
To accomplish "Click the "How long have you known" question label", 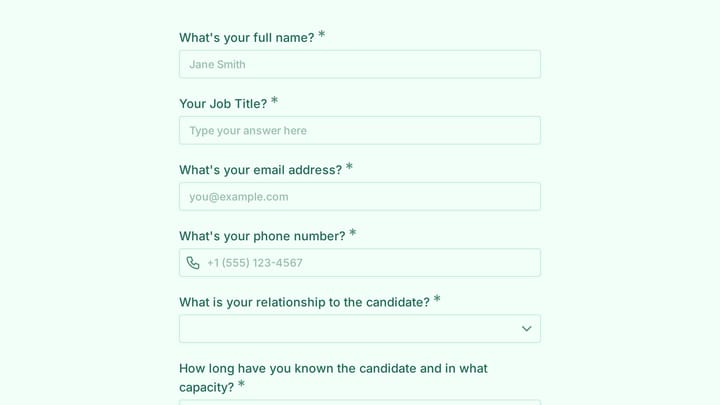I will pos(333,377).
